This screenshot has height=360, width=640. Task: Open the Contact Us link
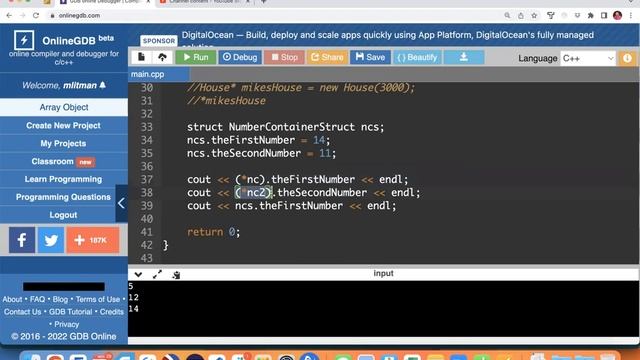click(22, 312)
